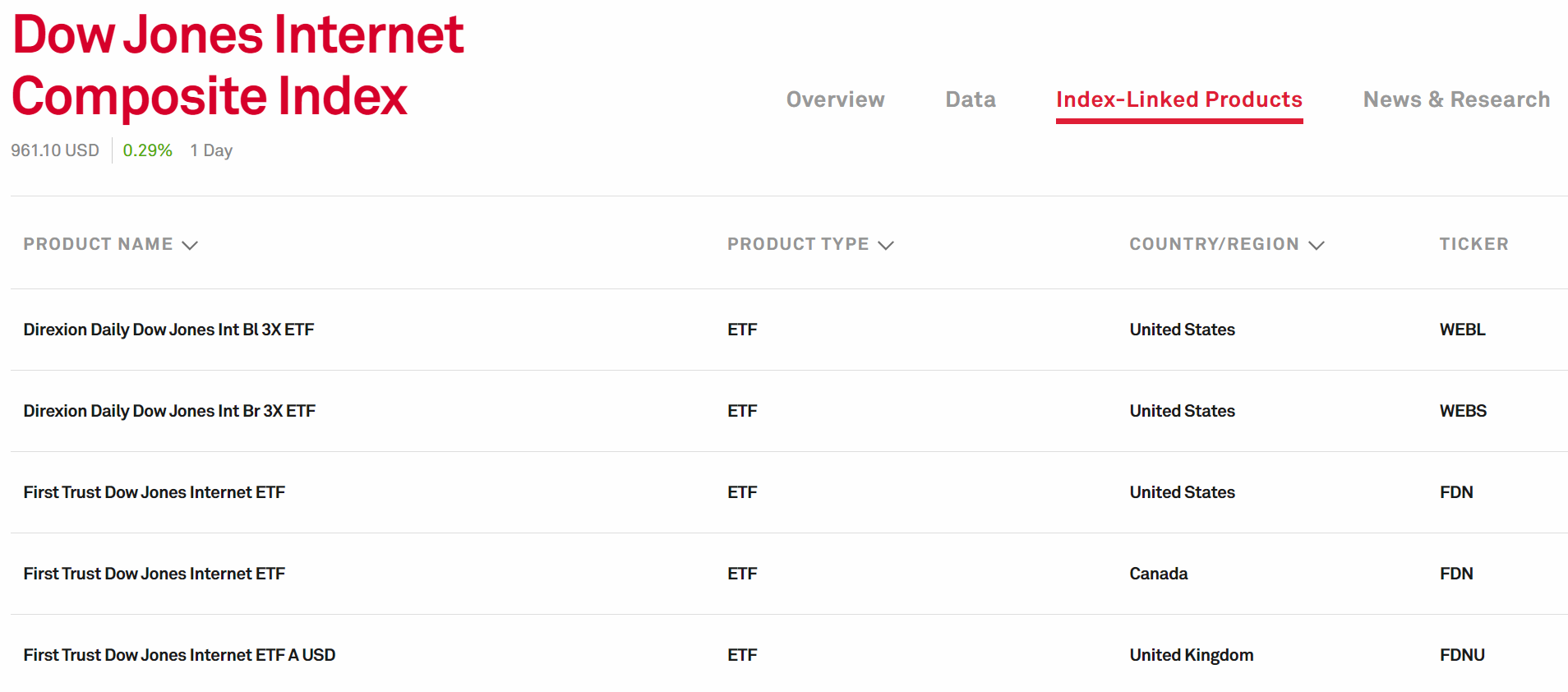Click the Ticker column header

click(x=1473, y=244)
